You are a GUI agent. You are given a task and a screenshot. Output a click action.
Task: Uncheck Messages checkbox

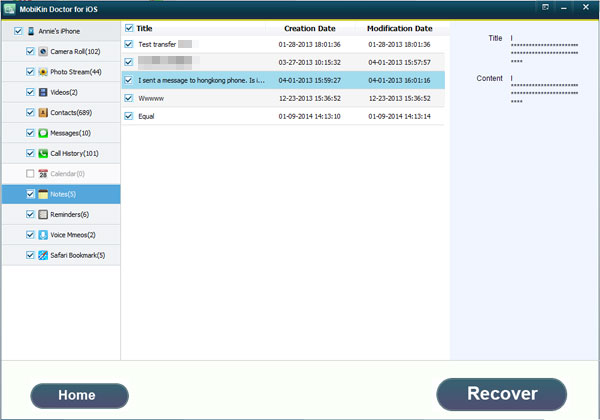point(30,133)
